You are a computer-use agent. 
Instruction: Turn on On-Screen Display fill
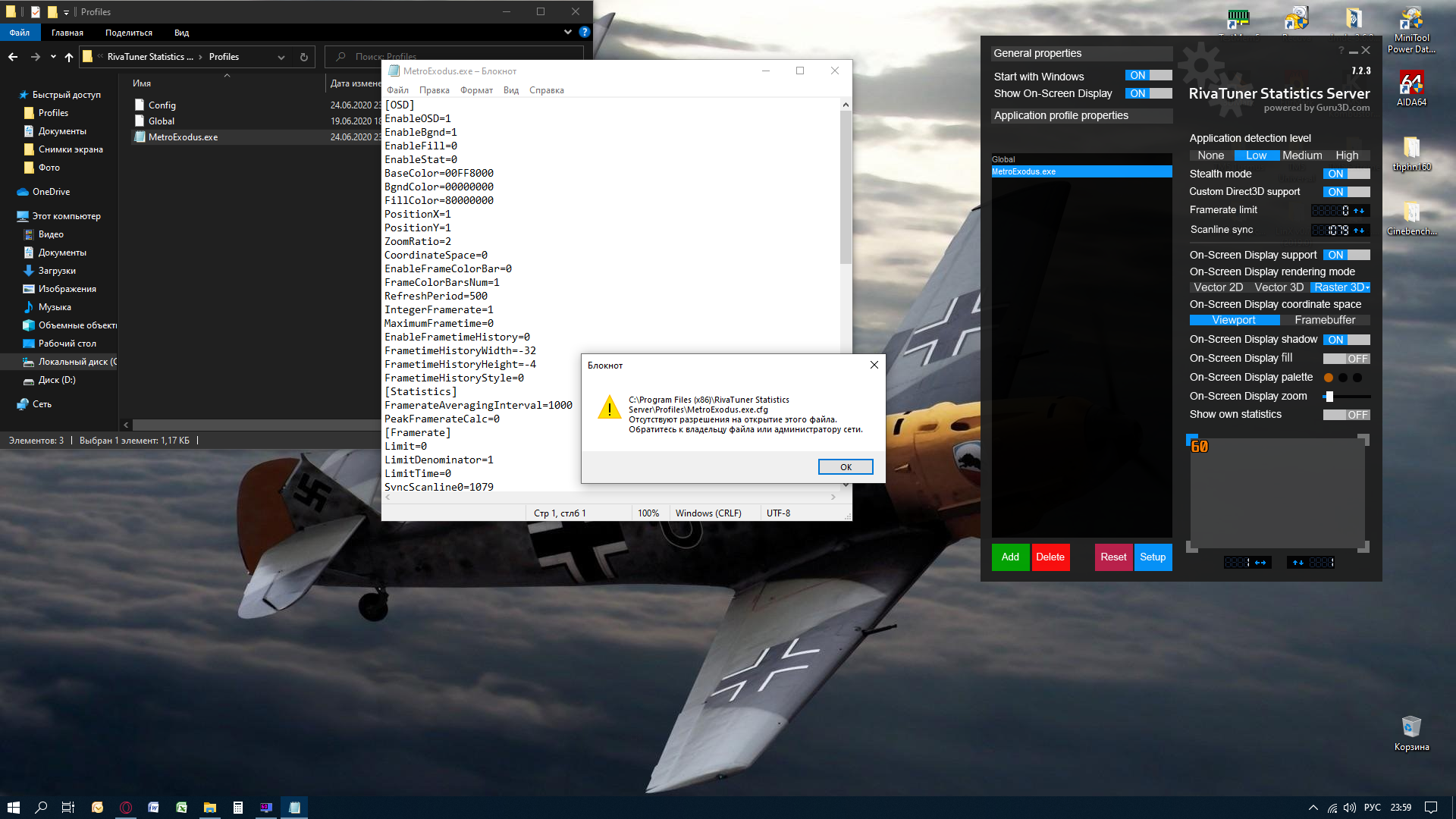1346,359
